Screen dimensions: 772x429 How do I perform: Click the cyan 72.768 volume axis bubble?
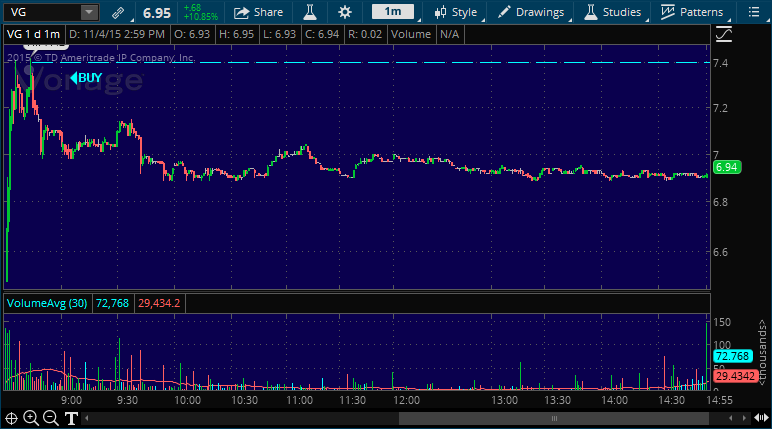pos(732,356)
